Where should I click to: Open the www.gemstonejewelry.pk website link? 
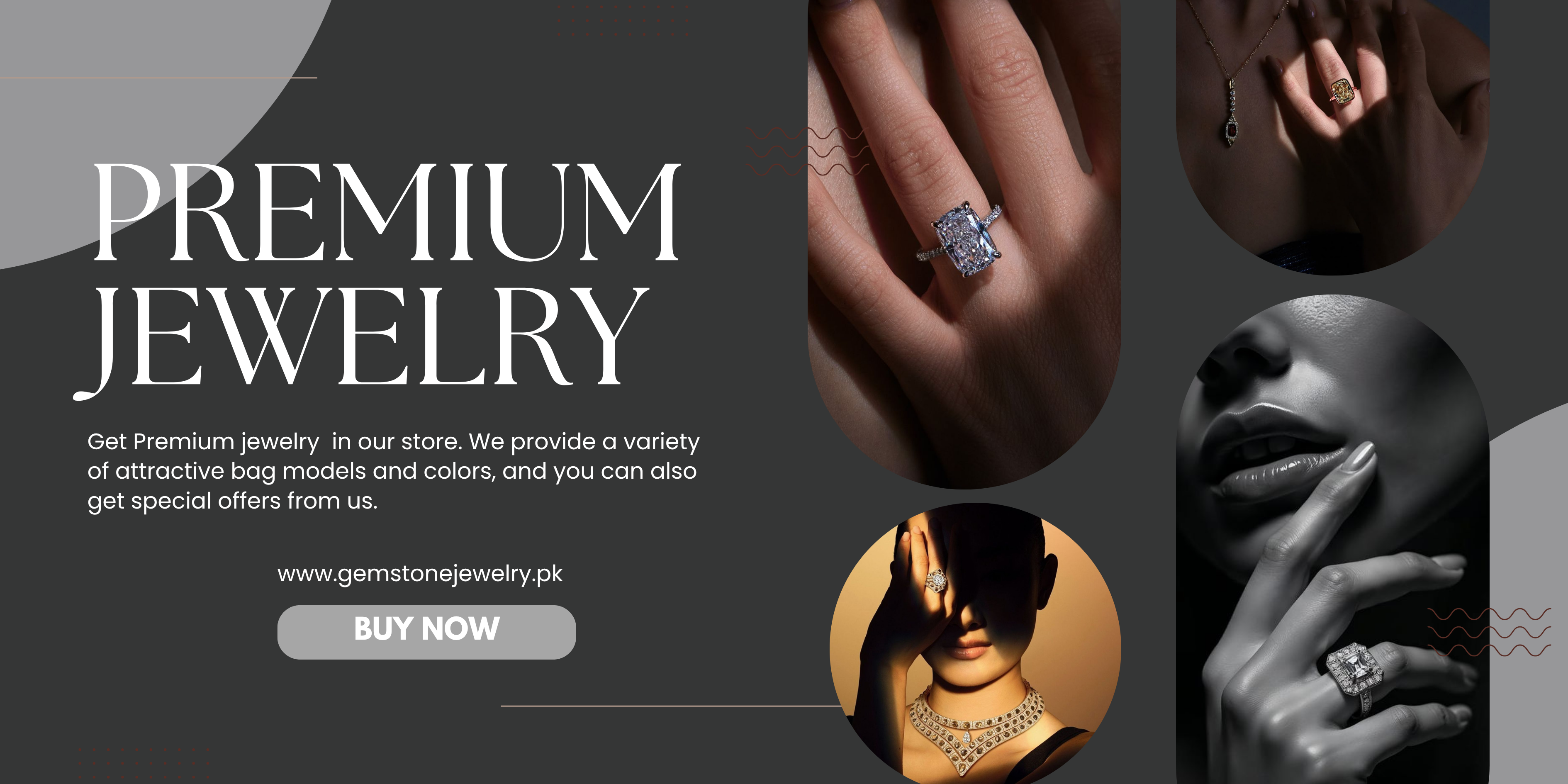coord(420,574)
